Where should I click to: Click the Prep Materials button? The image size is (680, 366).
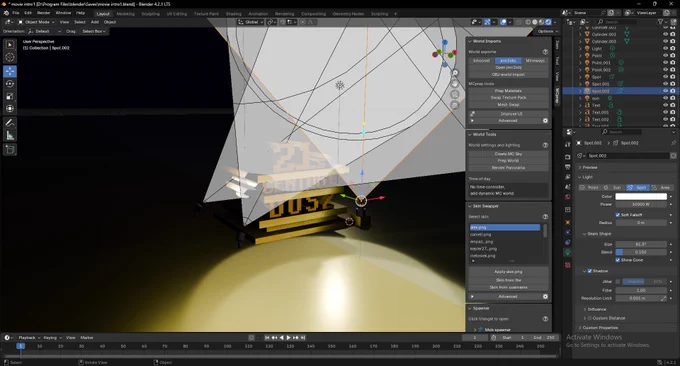pos(508,91)
